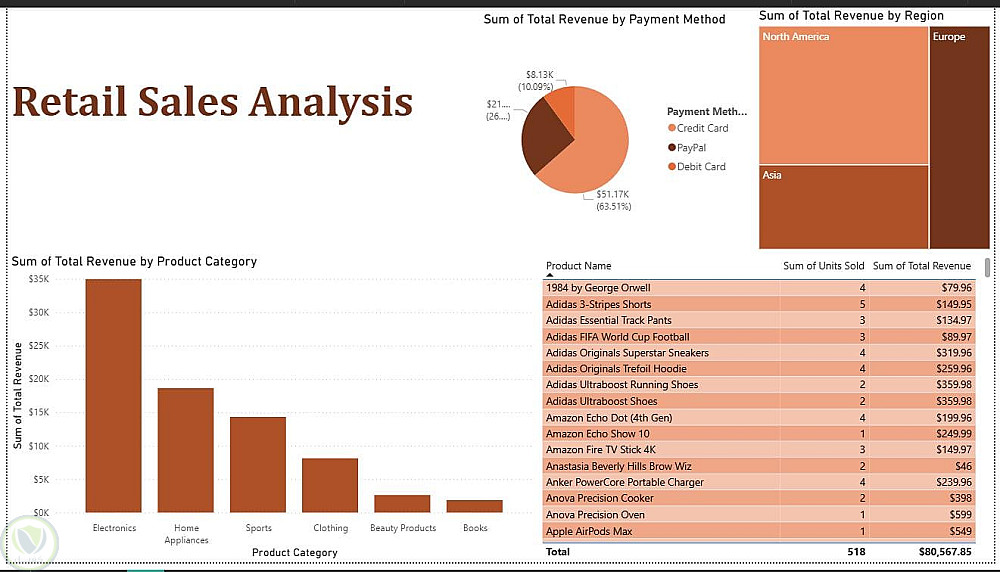1000x572 pixels.
Task: Click PayPal legend color marker
Action: [x=672, y=147]
